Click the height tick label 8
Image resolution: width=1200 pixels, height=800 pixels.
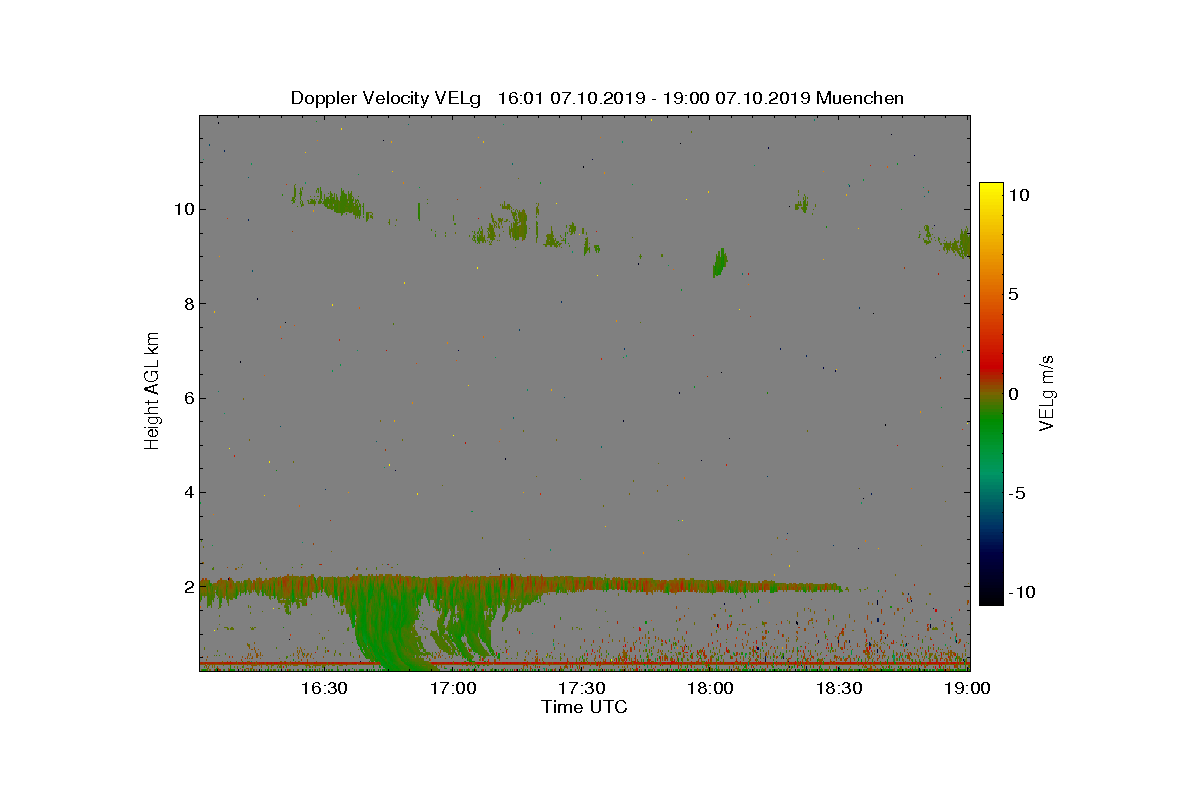[187, 304]
